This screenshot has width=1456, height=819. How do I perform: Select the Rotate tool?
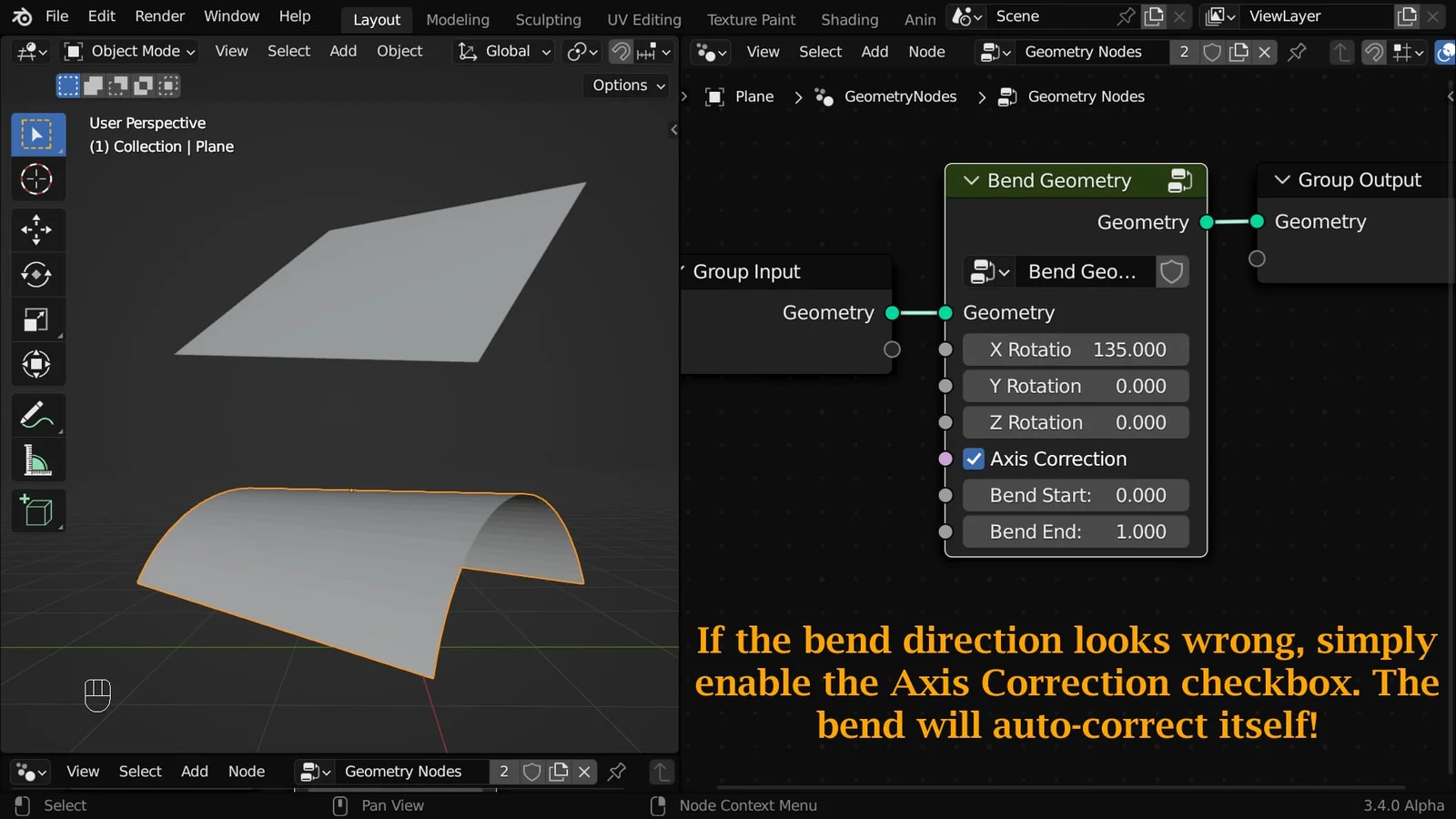pyautogui.click(x=37, y=275)
